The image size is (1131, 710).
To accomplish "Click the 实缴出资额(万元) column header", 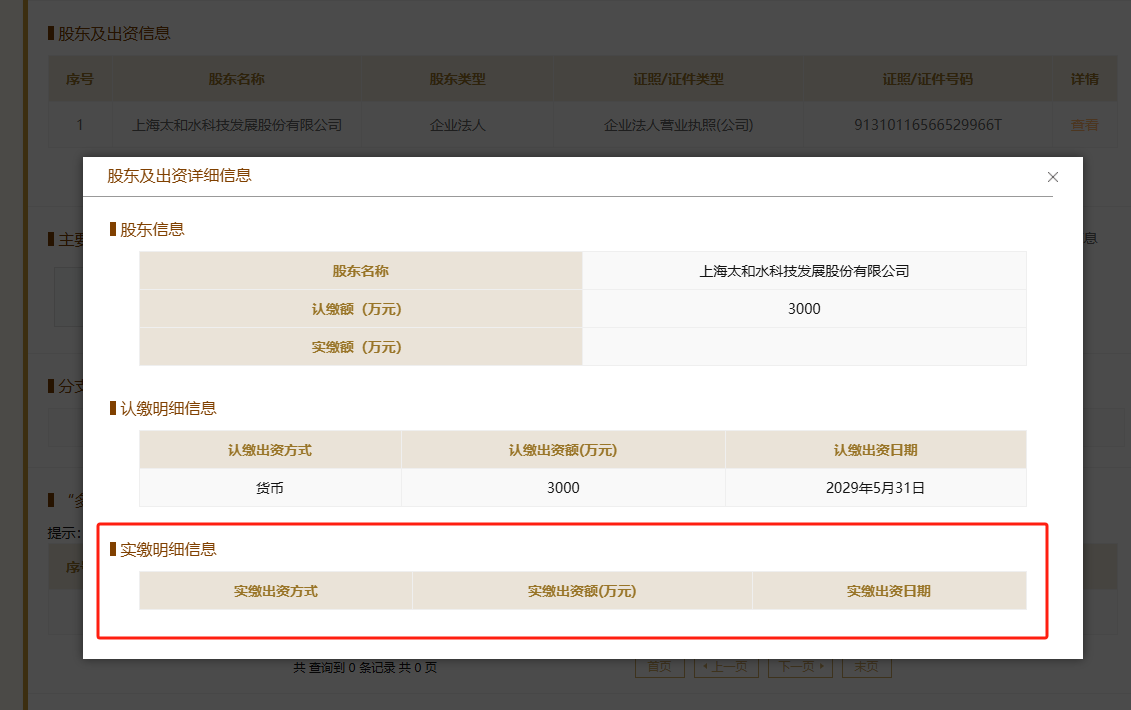I will click(582, 591).
